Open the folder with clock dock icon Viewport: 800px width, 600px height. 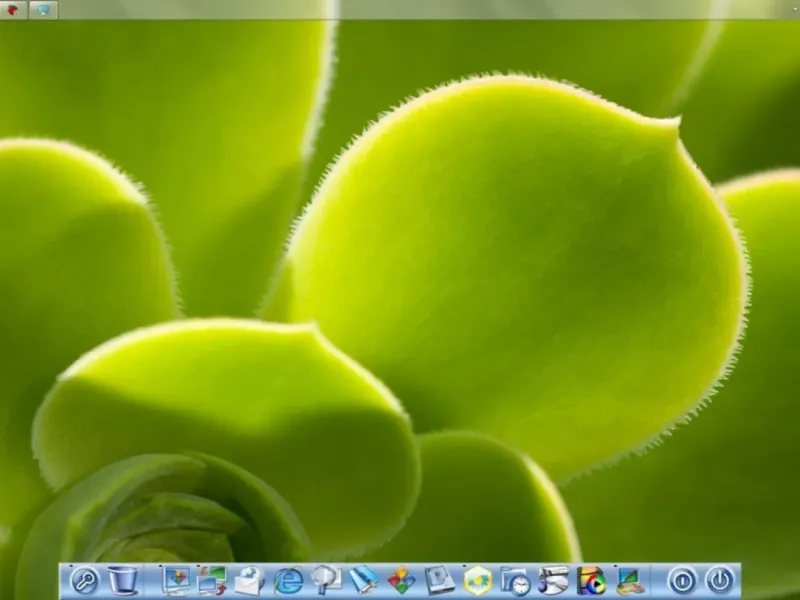pyautogui.click(x=515, y=581)
